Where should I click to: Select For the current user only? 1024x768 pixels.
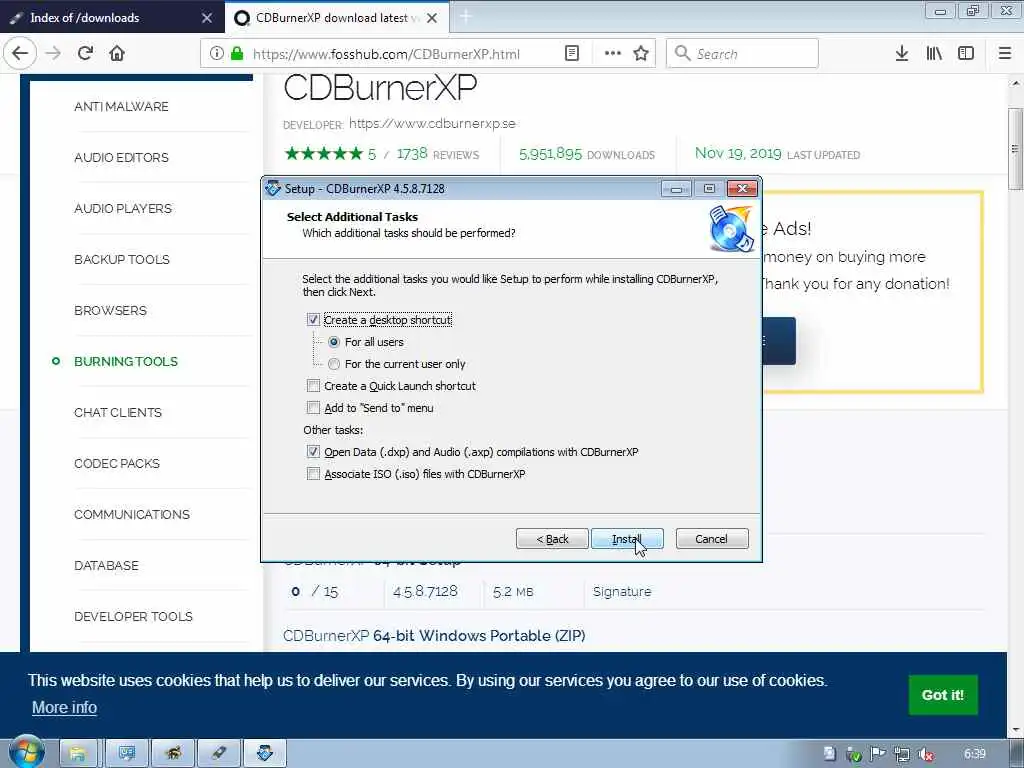(x=334, y=364)
